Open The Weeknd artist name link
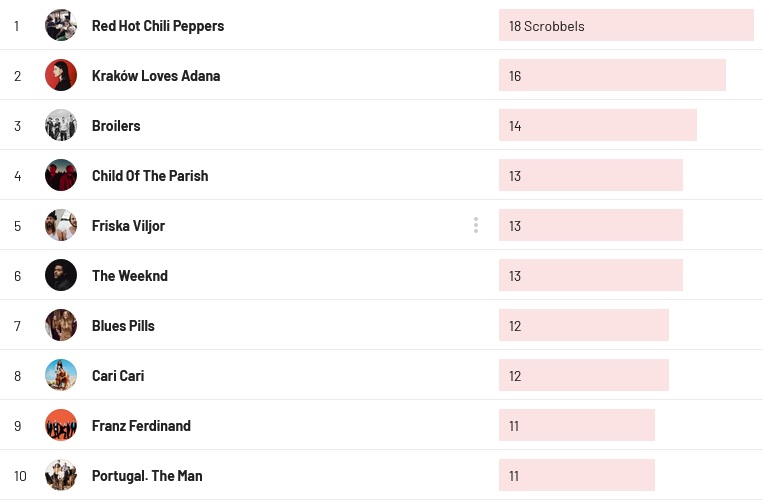Screen dimensions: 763x500 pyautogui.click(x=130, y=276)
